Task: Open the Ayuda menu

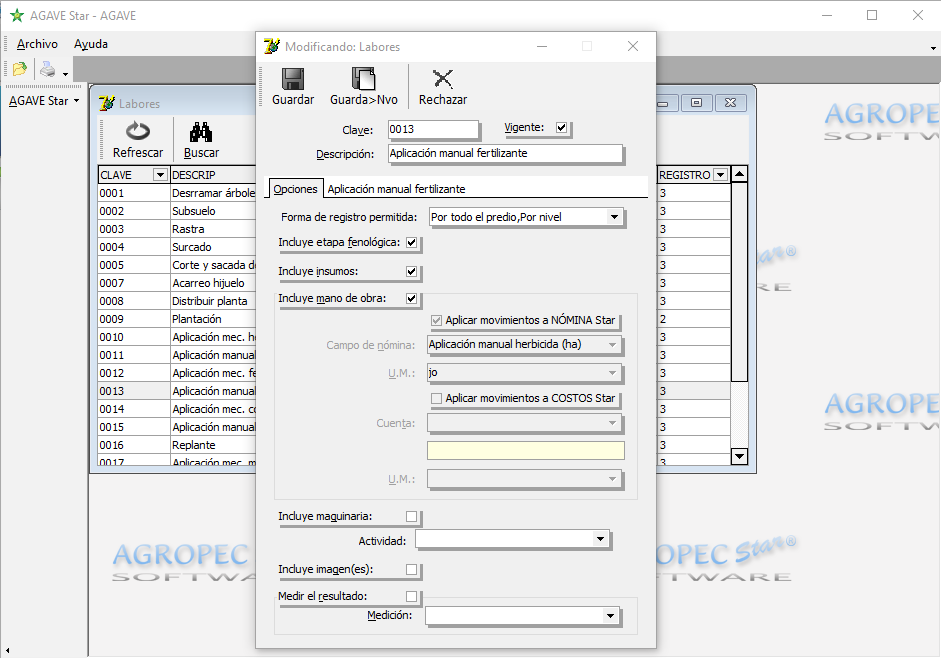Action: pyautogui.click(x=91, y=44)
